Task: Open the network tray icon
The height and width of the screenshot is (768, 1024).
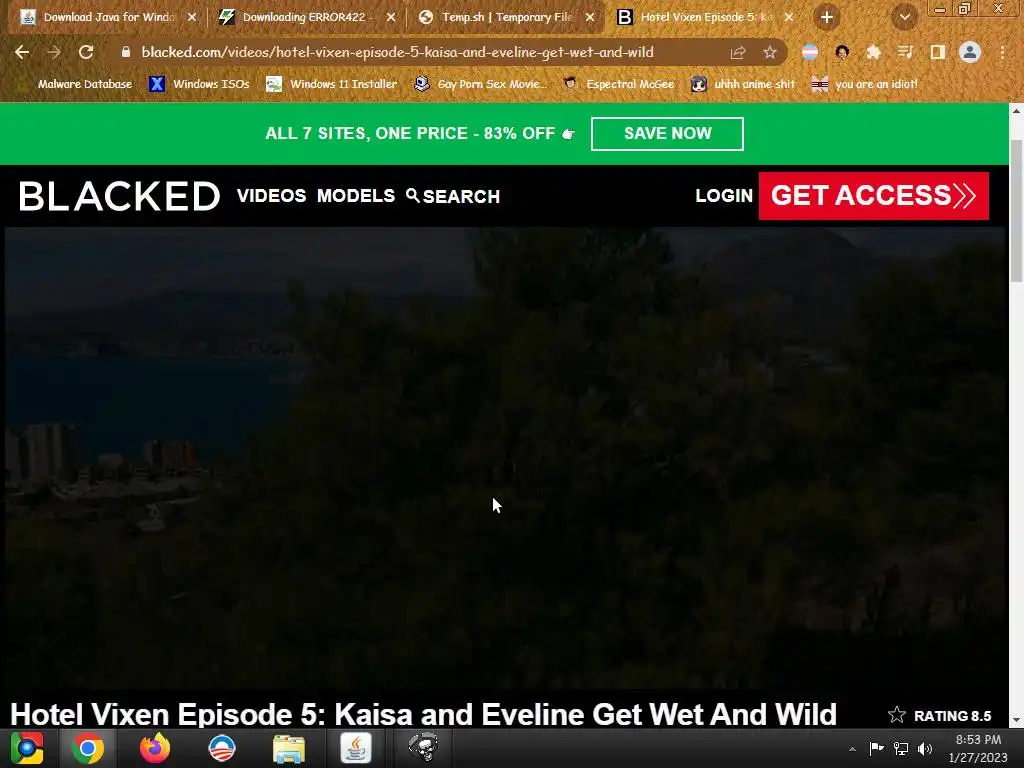Action: tap(901, 748)
